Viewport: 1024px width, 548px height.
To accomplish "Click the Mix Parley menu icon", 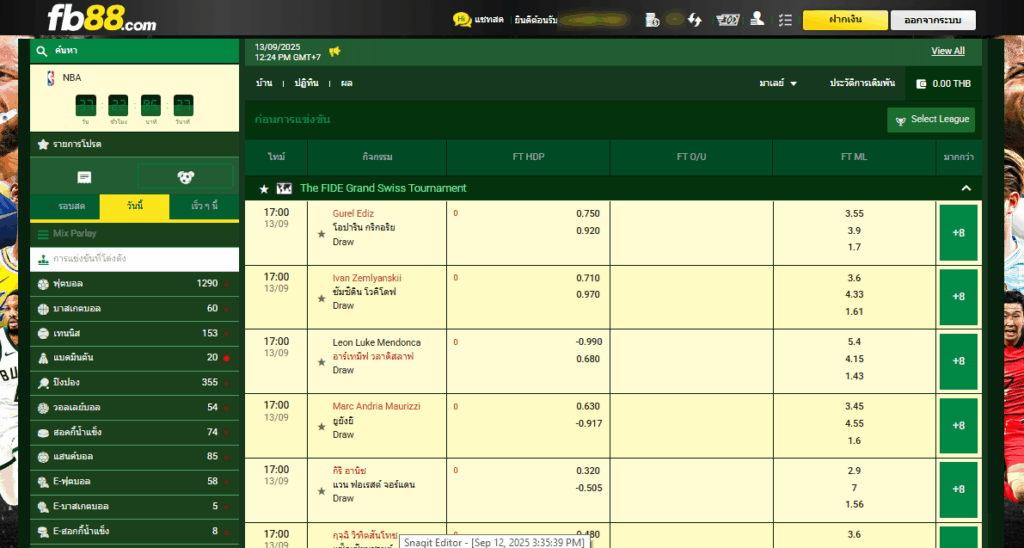I will tap(43, 234).
